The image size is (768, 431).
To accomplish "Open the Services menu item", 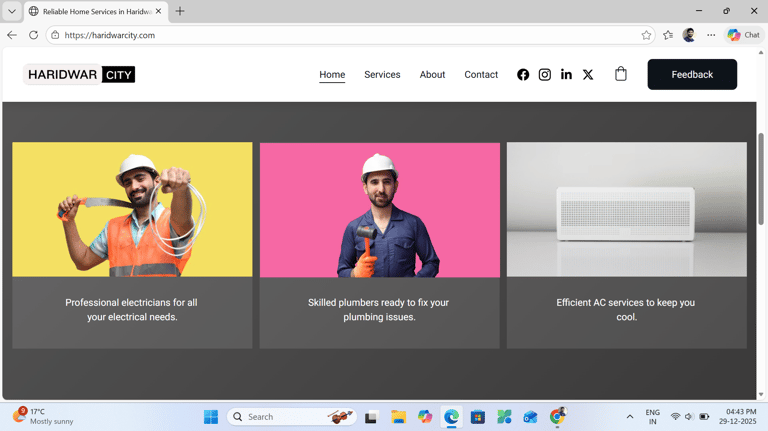I will 382,74.
